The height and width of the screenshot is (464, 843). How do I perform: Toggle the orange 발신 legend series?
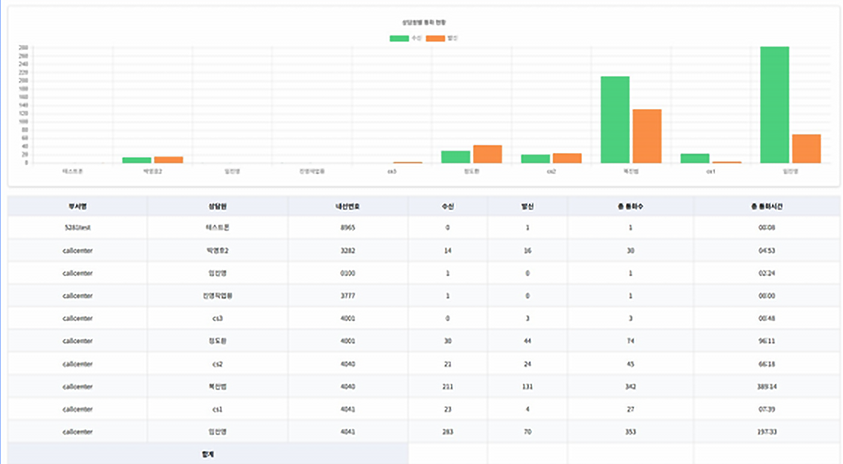pyautogui.click(x=442, y=38)
